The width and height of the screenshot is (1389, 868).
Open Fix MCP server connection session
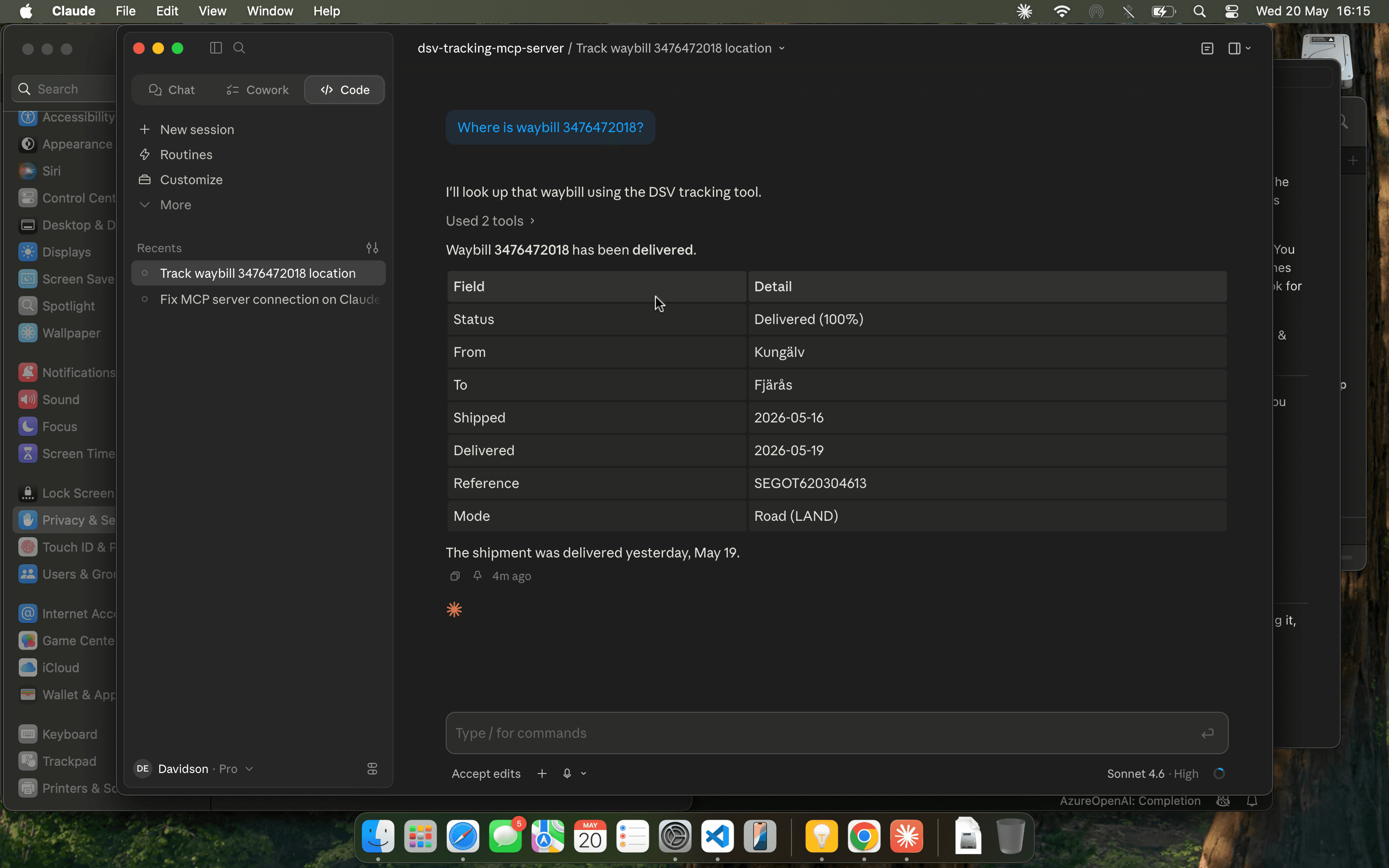pos(259,299)
